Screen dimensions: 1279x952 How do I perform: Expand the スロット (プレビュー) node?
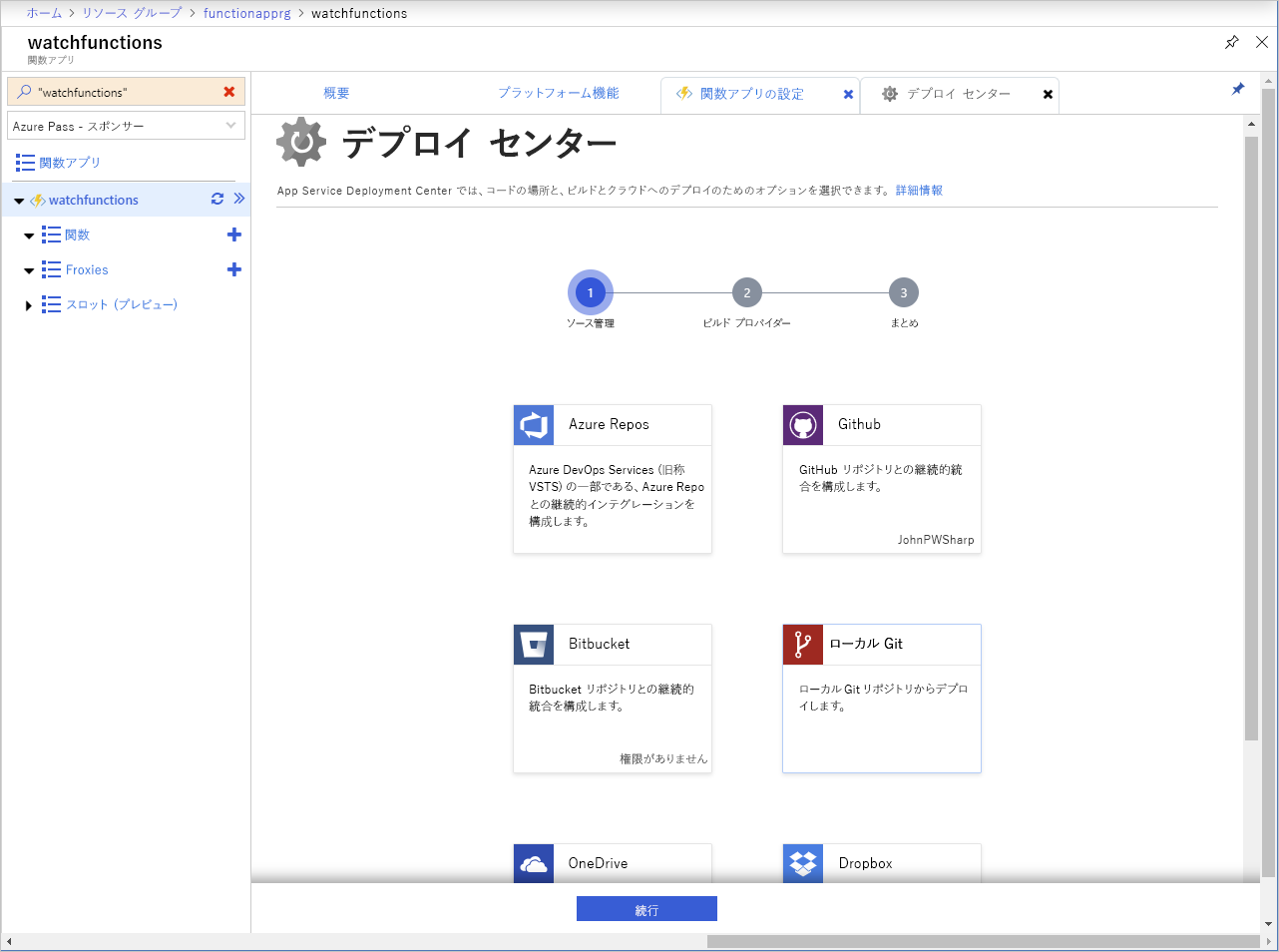(x=29, y=306)
